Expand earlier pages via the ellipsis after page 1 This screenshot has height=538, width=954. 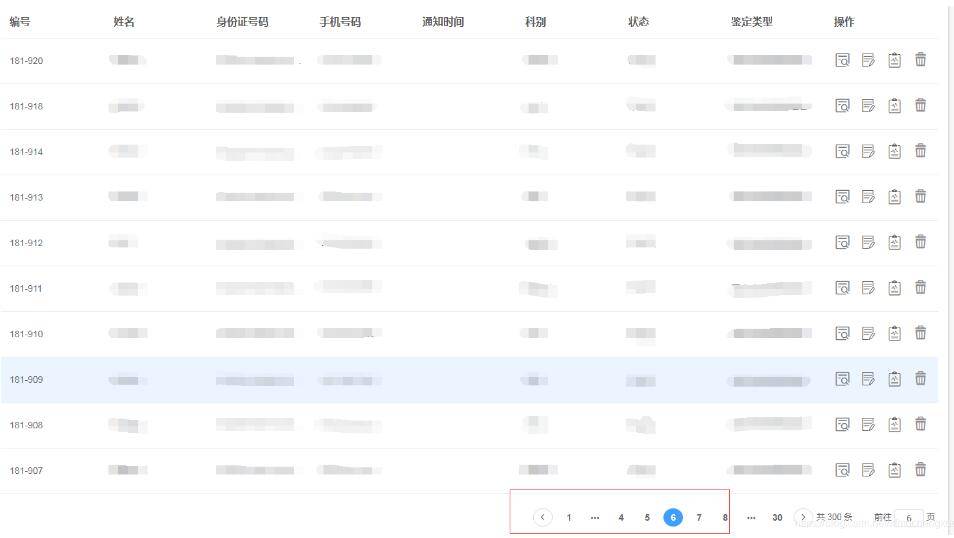595,517
